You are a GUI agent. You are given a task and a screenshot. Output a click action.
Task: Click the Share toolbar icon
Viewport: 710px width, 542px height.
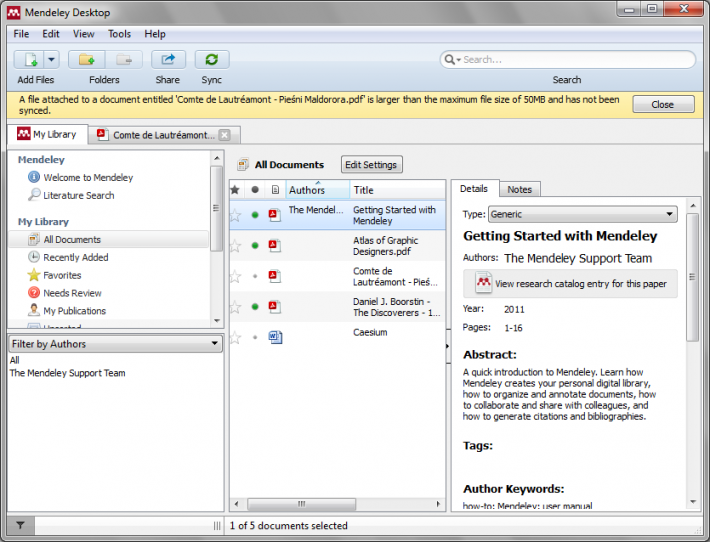coord(168,59)
